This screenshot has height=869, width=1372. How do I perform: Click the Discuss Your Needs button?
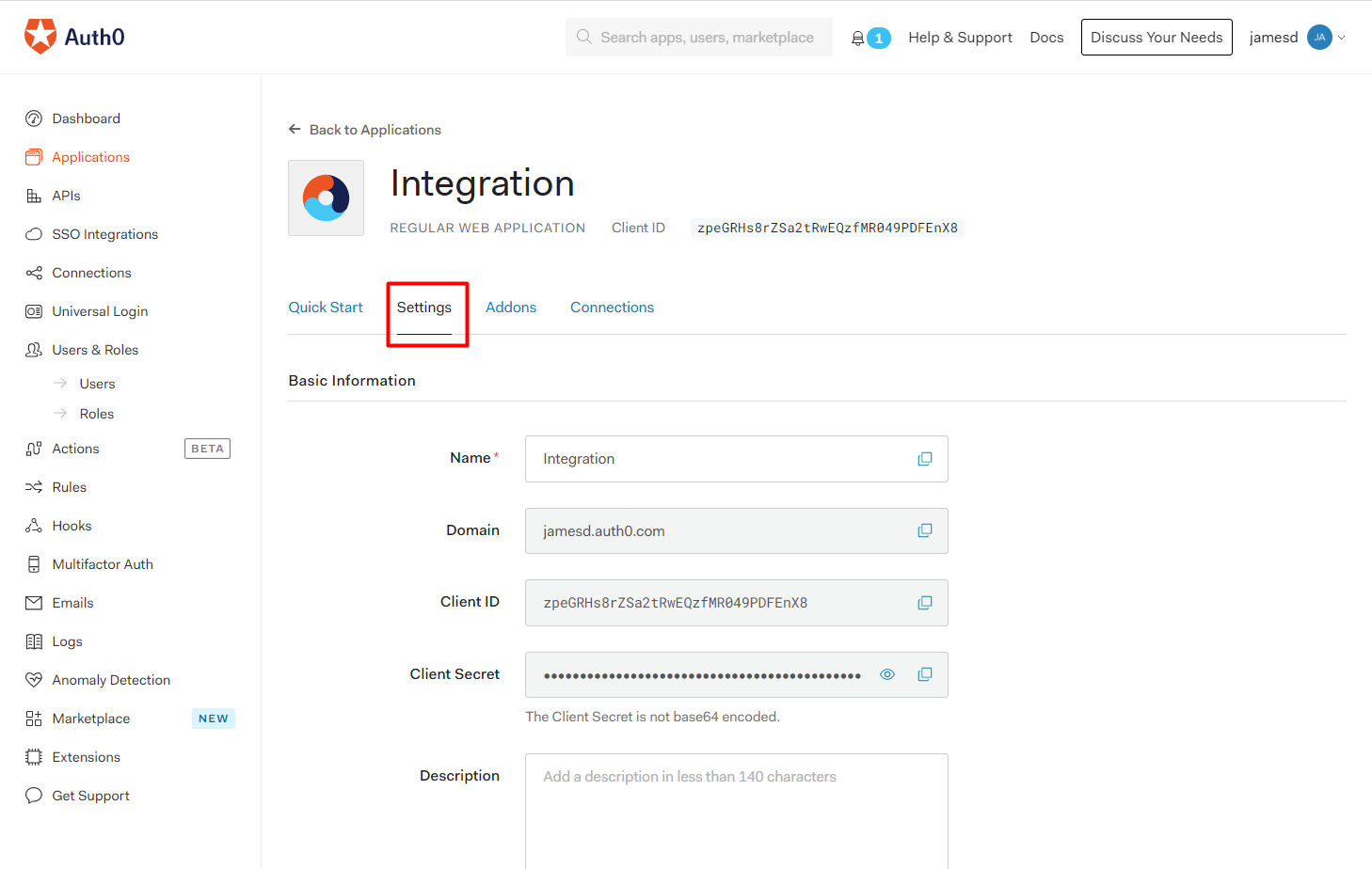pyautogui.click(x=1157, y=38)
